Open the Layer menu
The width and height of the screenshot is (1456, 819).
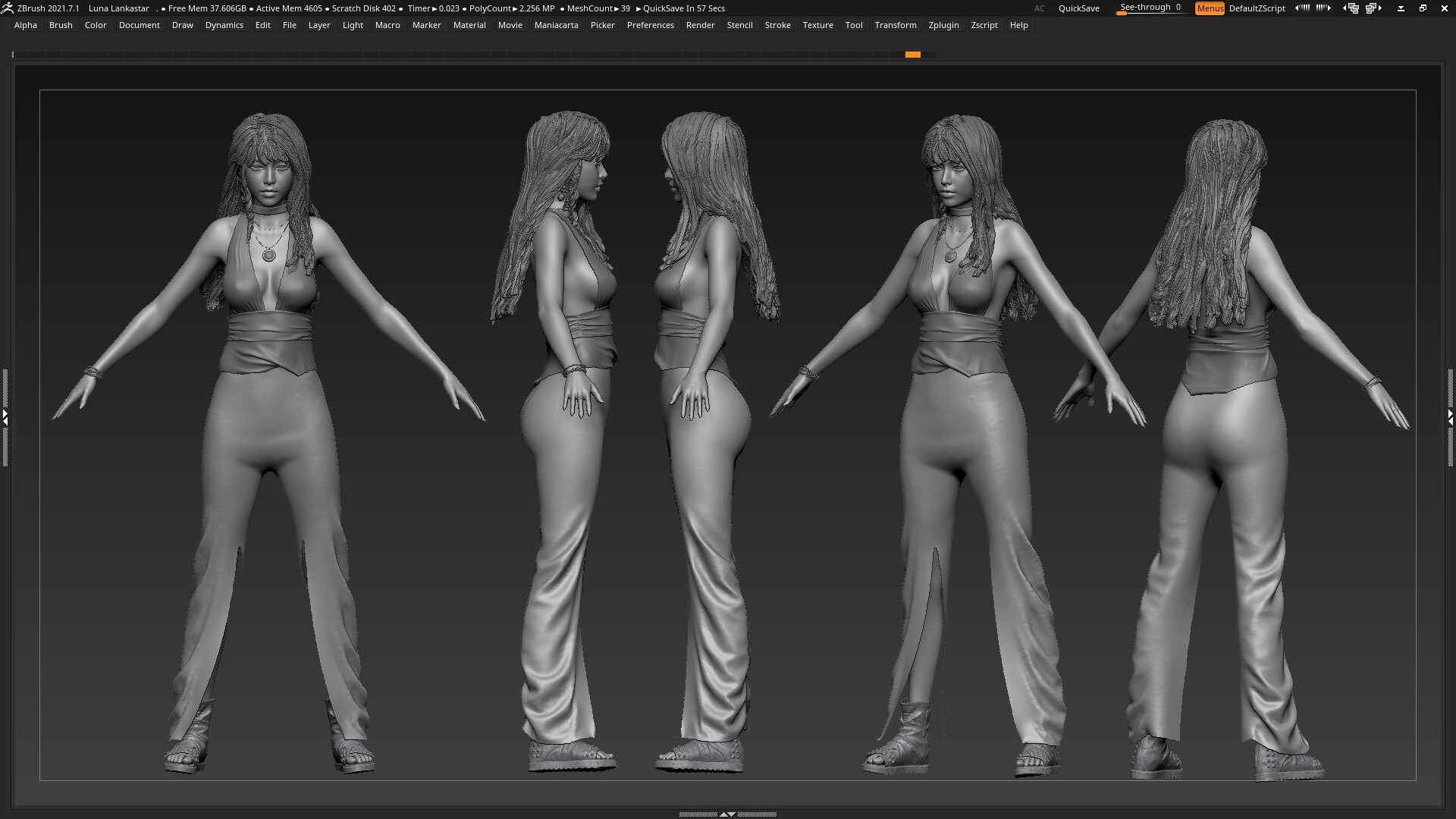click(319, 25)
